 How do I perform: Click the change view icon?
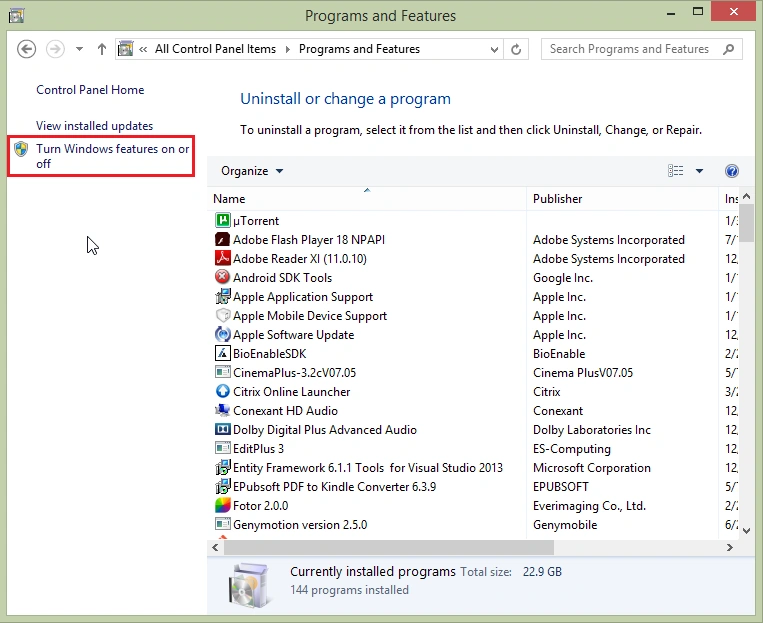tap(675, 171)
